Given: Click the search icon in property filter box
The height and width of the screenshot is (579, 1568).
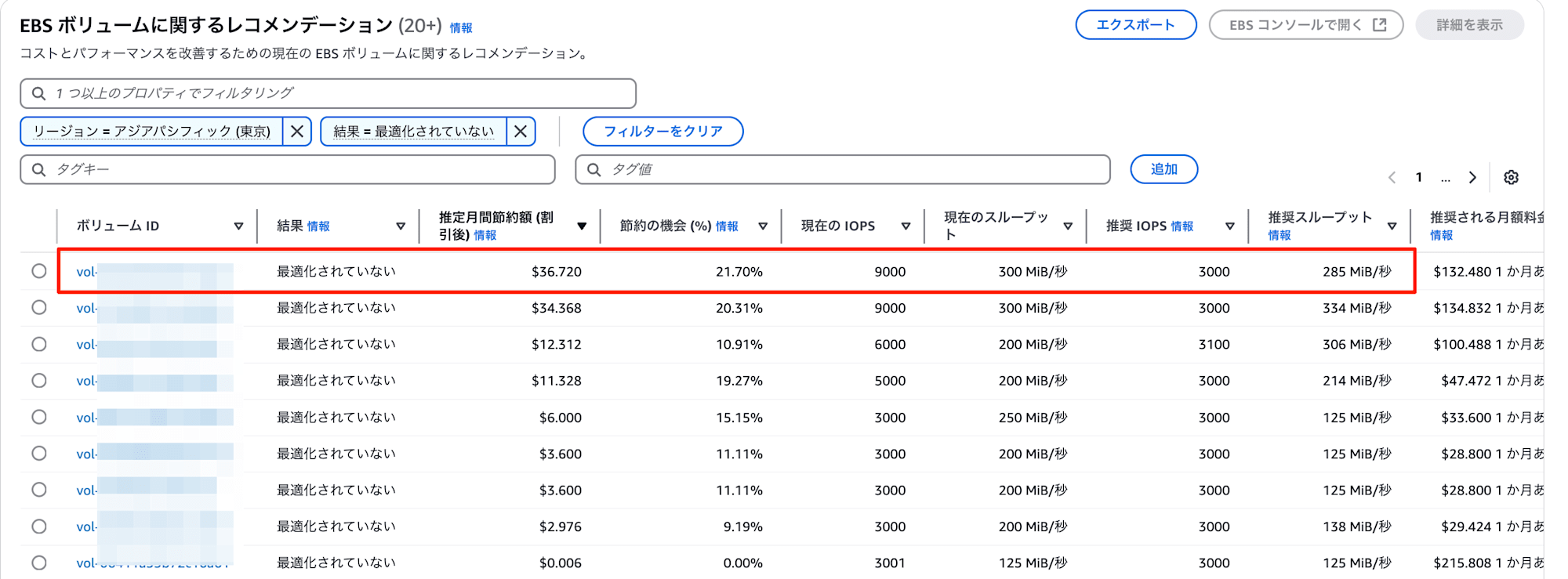Looking at the screenshot, I should [x=38, y=93].
